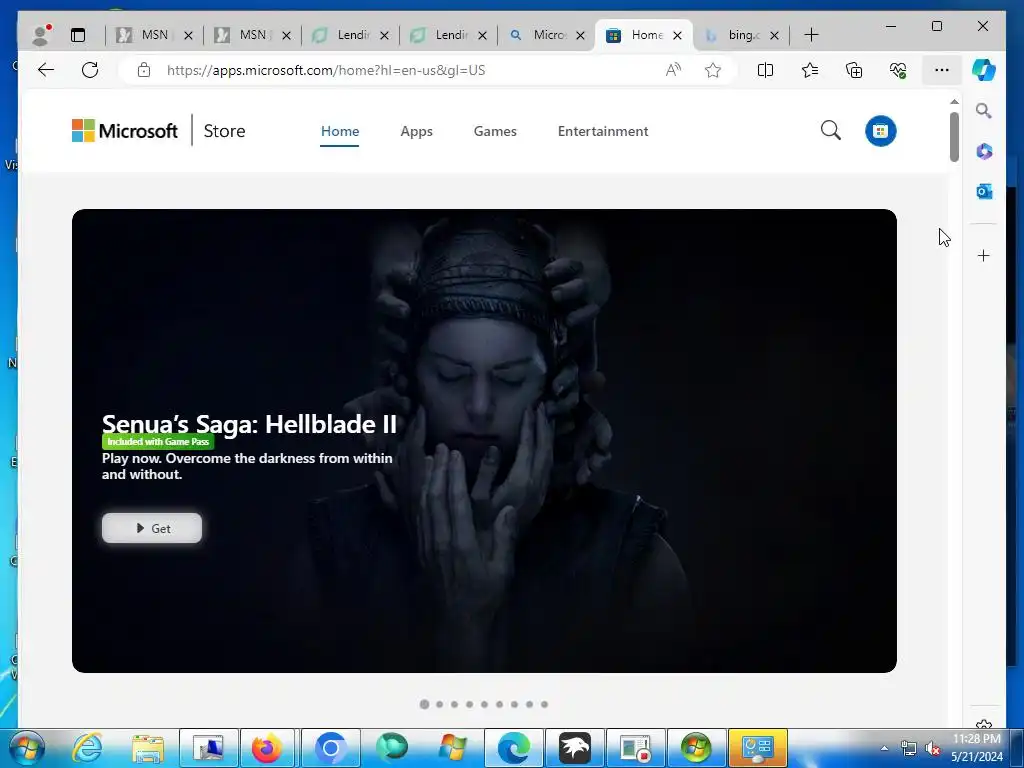Open the Entertainment section of Store
This screenshot has height=768, width=1024.
pyautogui.click(x=603, y=131)
